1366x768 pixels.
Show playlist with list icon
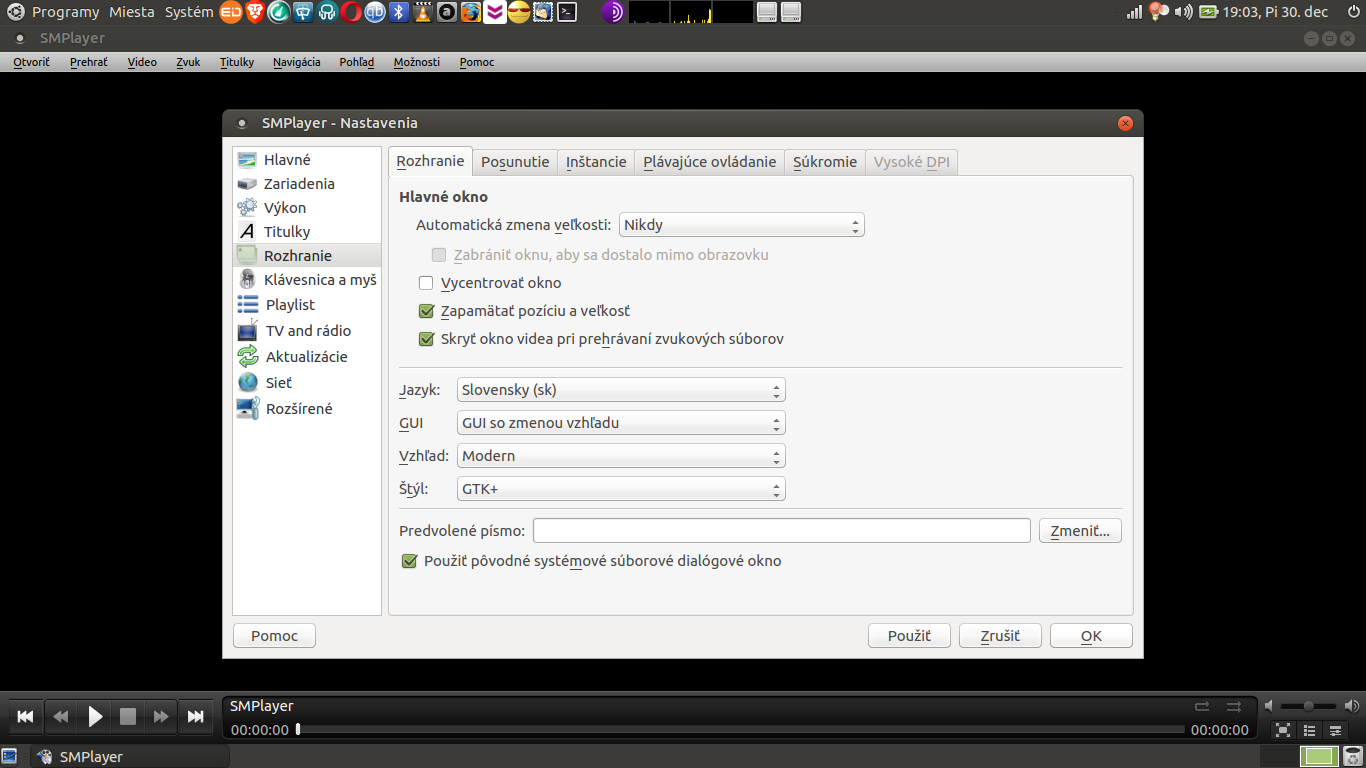pos(1309,730)
